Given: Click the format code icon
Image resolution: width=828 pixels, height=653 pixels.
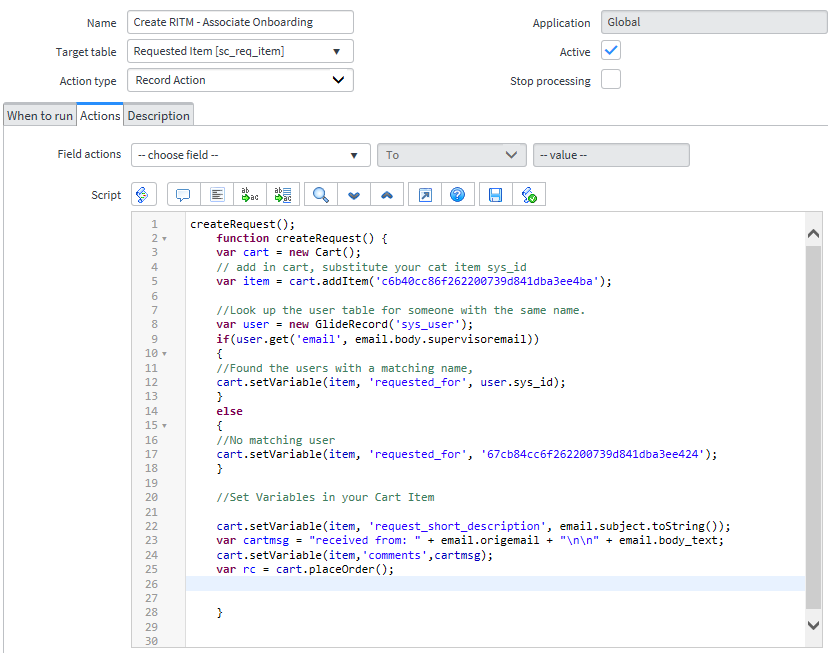Looking at the screenshot, I should [217, 195].
